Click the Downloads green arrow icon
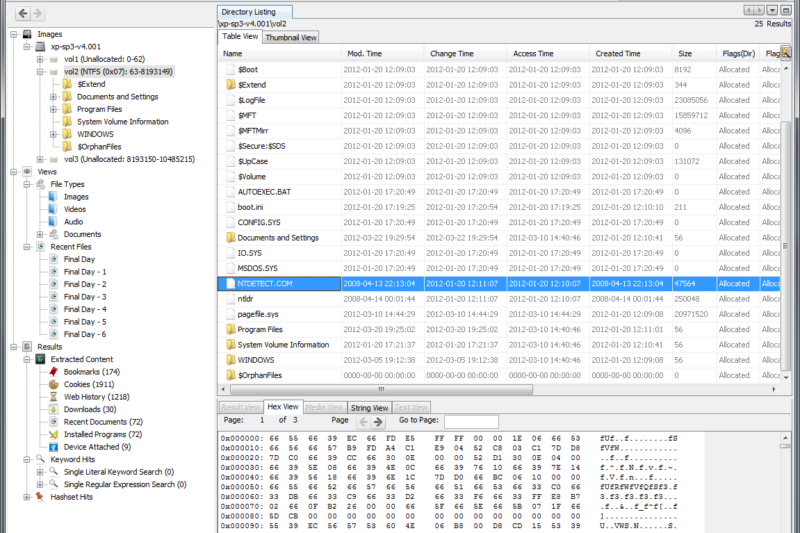Image resolution: width=800 pixels, height=533 pixels. (x=54, y=409)
